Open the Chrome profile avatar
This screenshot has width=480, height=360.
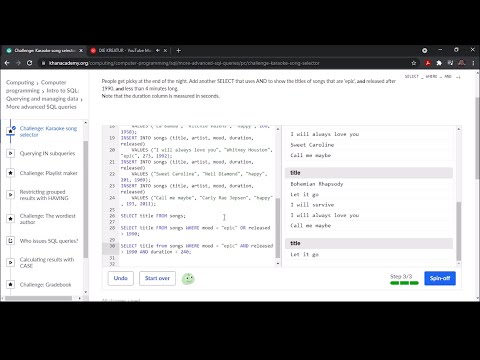[462, 63]
